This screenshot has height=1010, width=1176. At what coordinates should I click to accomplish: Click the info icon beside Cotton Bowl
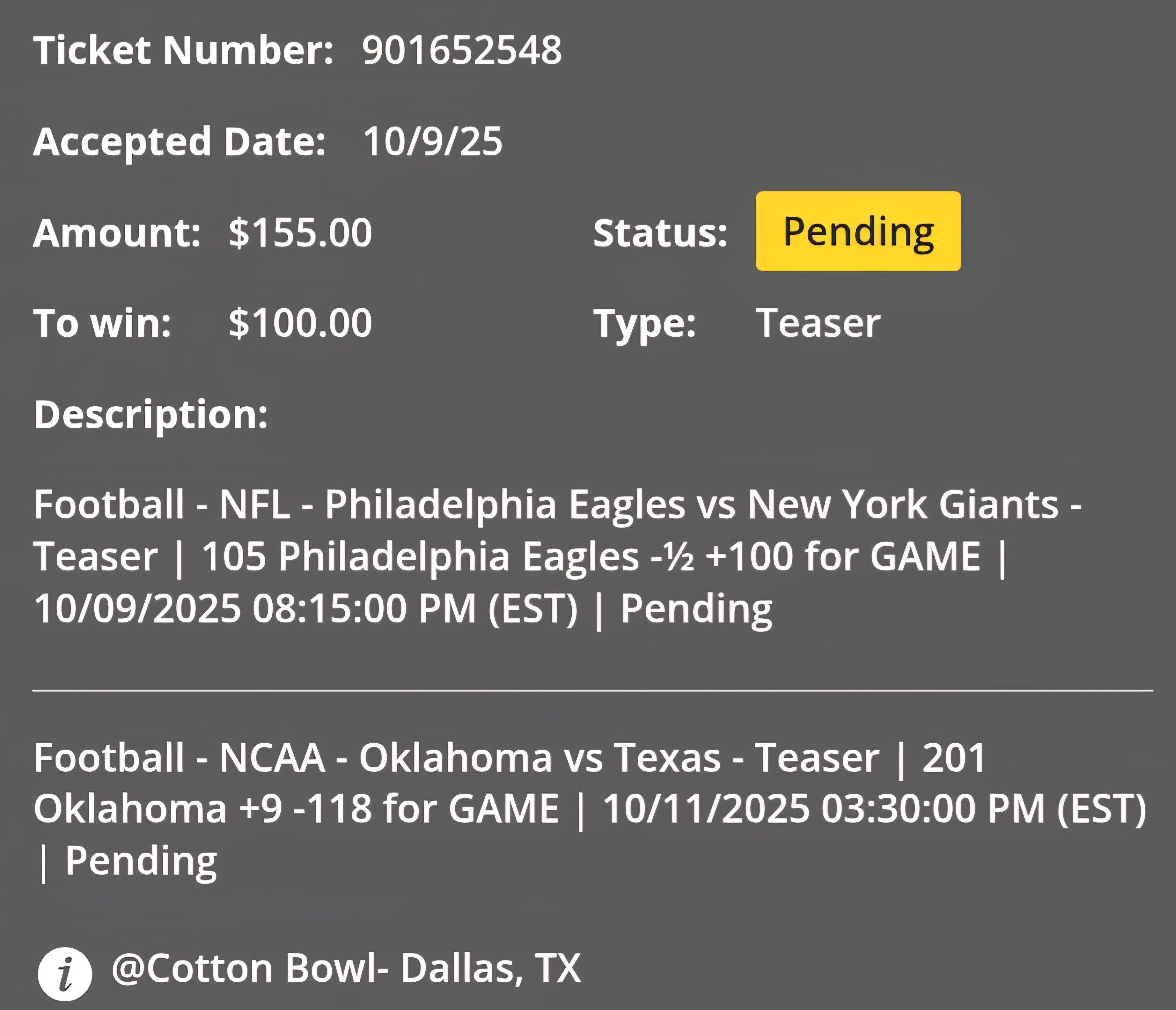pos(65,974)
